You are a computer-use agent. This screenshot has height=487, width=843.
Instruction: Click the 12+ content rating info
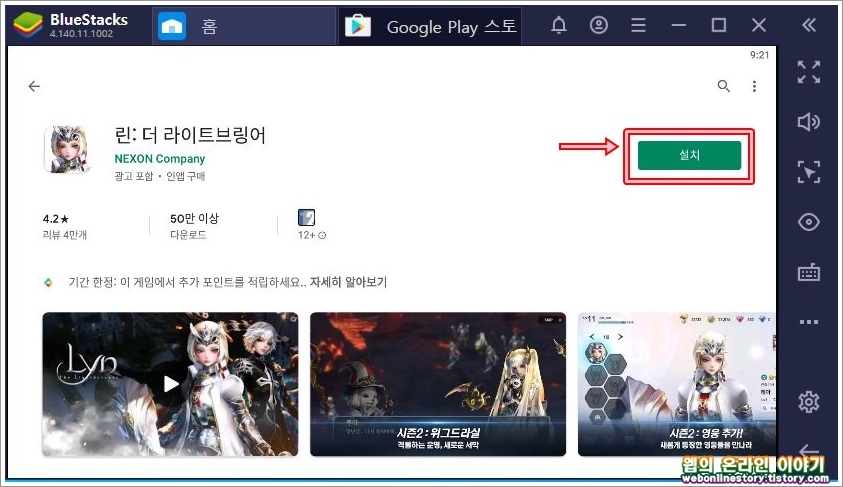tap(312, 235)
